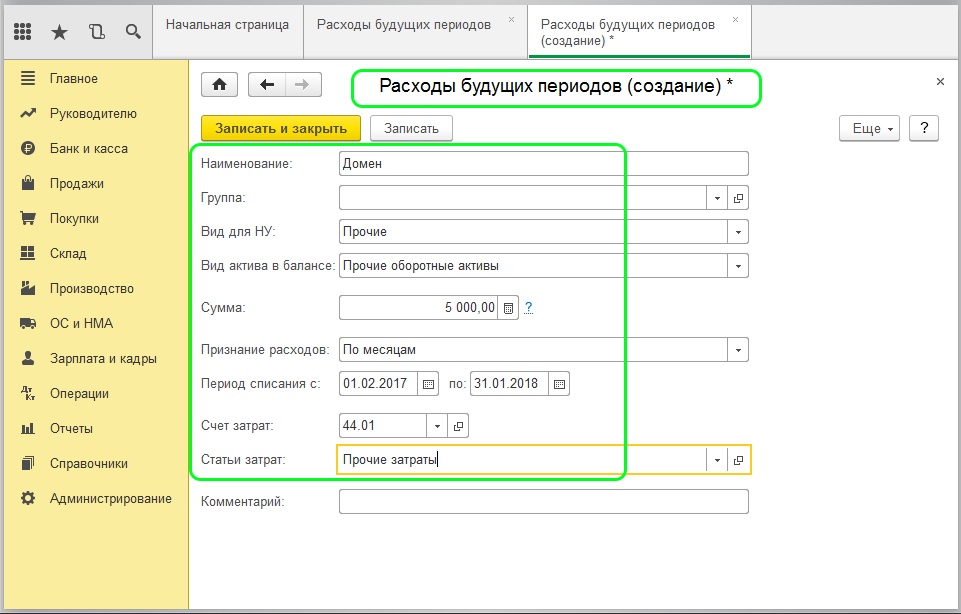The image size is (961, 614).
Task: Open the history icon in top bar
Action: [96, 31]
